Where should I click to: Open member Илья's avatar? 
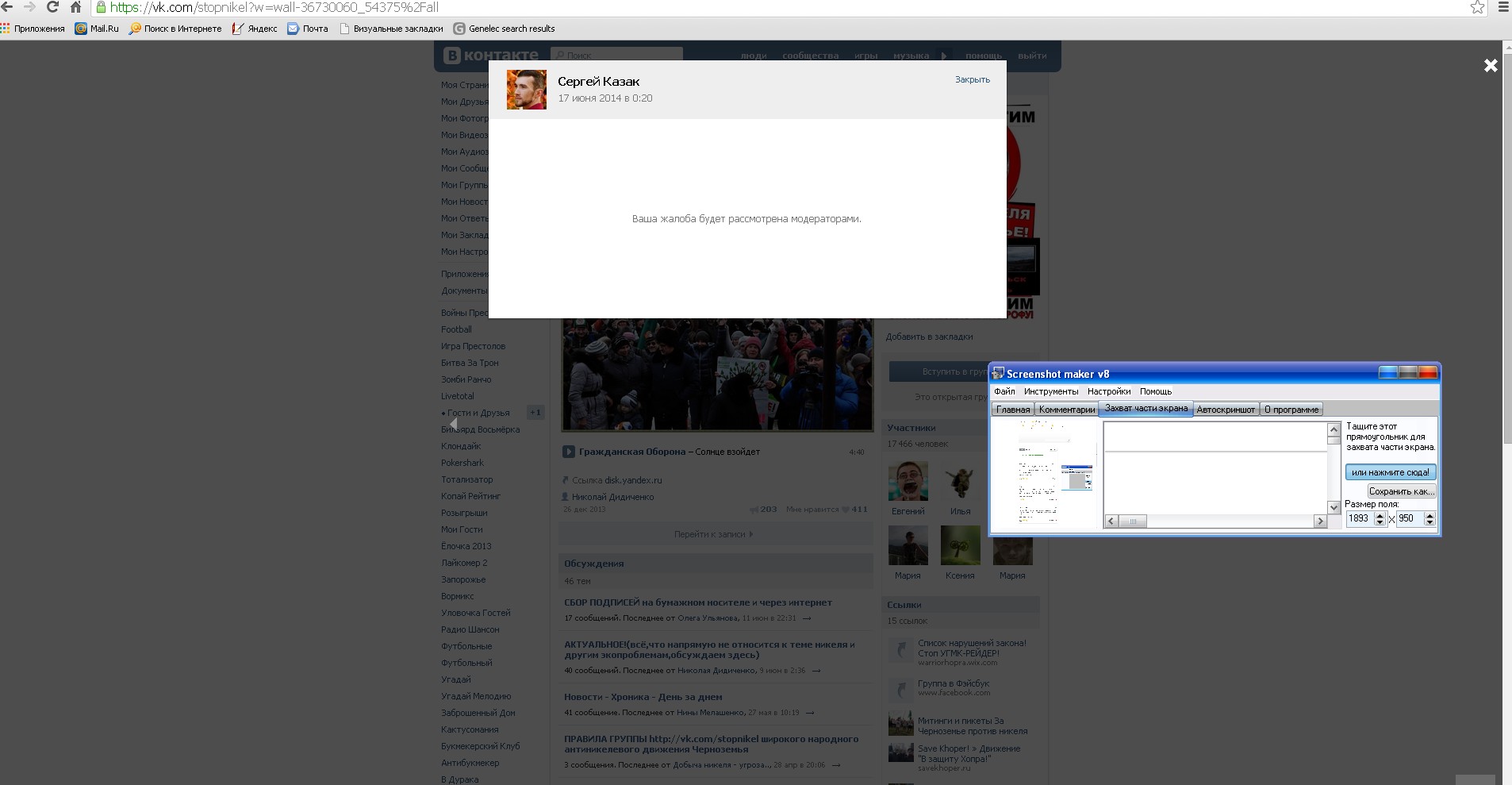[x=960, y=480]
